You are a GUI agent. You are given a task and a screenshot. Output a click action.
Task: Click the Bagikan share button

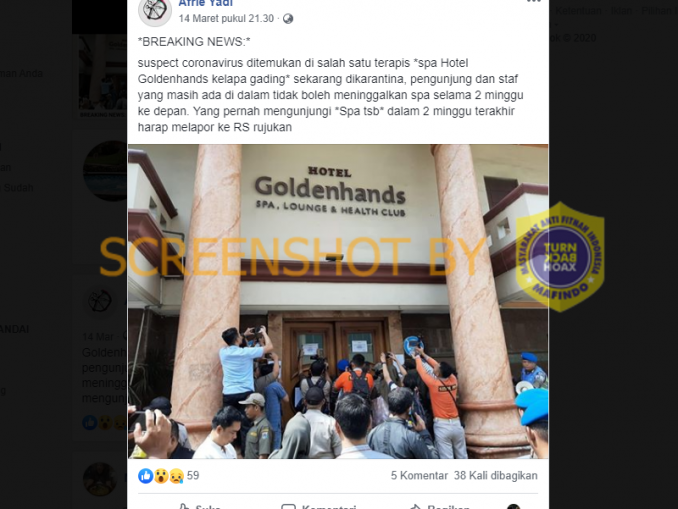point(439,506)
